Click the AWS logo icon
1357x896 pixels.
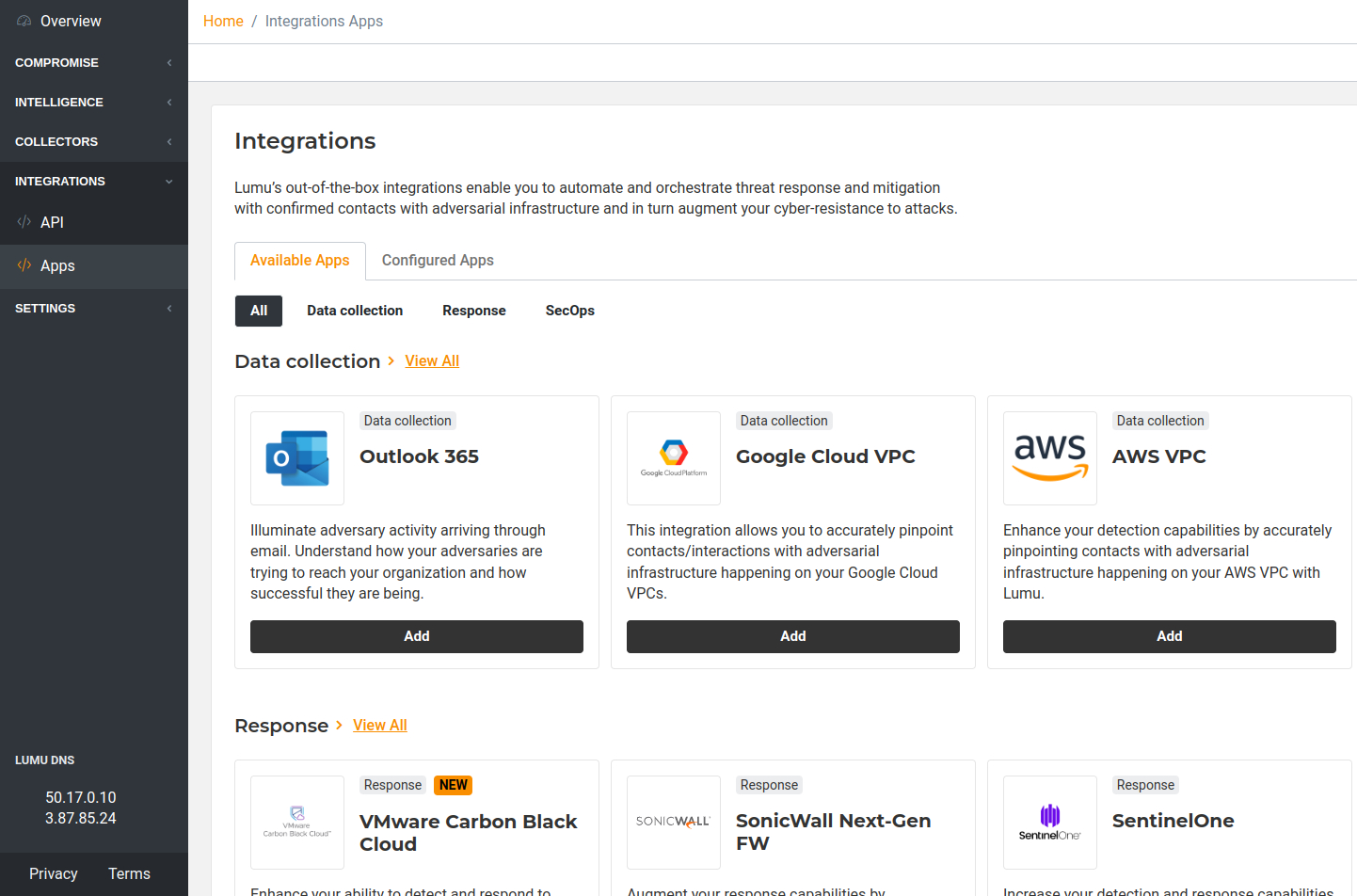click(1050, 458)
